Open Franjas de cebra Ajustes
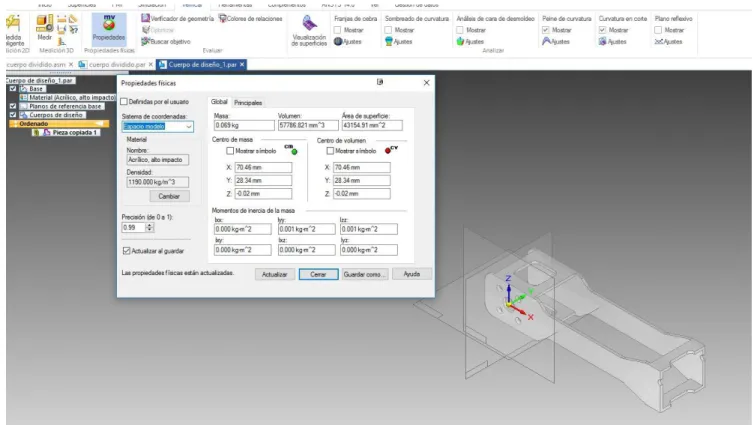 pos(348,41)
